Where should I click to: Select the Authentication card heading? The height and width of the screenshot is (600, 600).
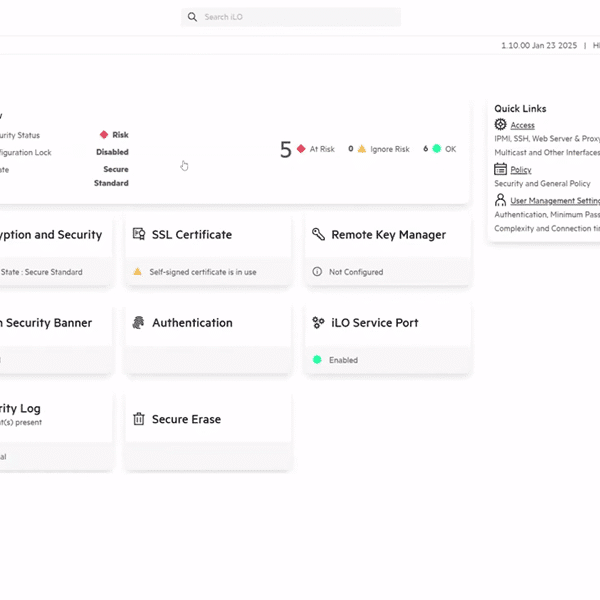[192, 323]
